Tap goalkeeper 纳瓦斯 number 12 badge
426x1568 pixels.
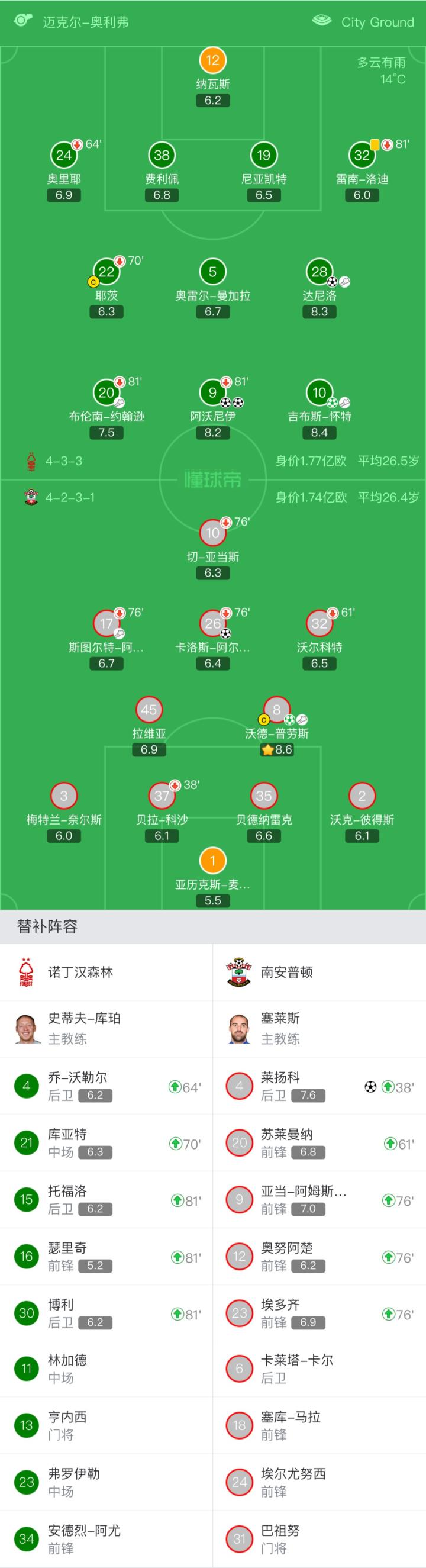pyautogui.click(x=212, y=60)
